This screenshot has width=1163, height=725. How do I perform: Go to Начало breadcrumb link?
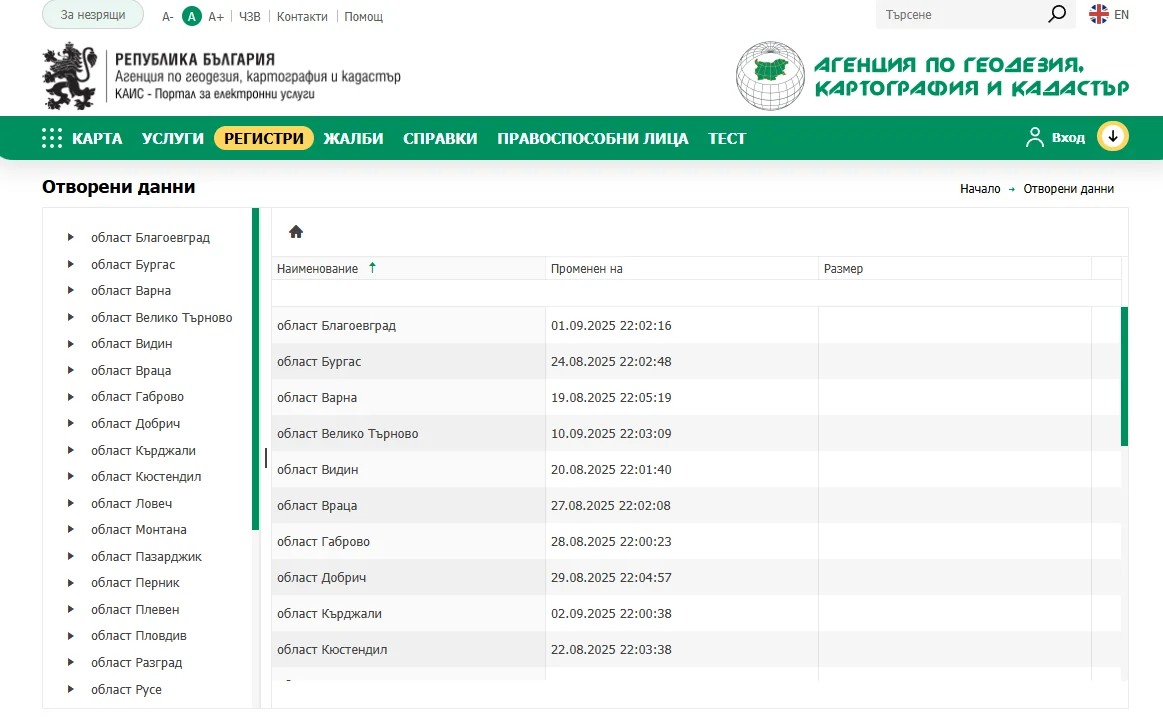coord(980,189)
